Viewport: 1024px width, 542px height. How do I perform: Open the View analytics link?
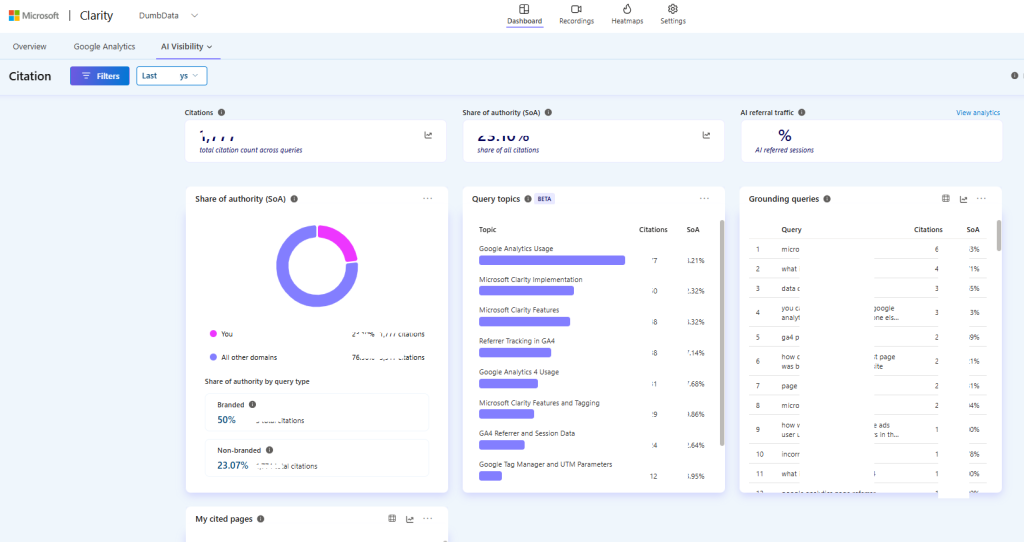click(978, 113)
